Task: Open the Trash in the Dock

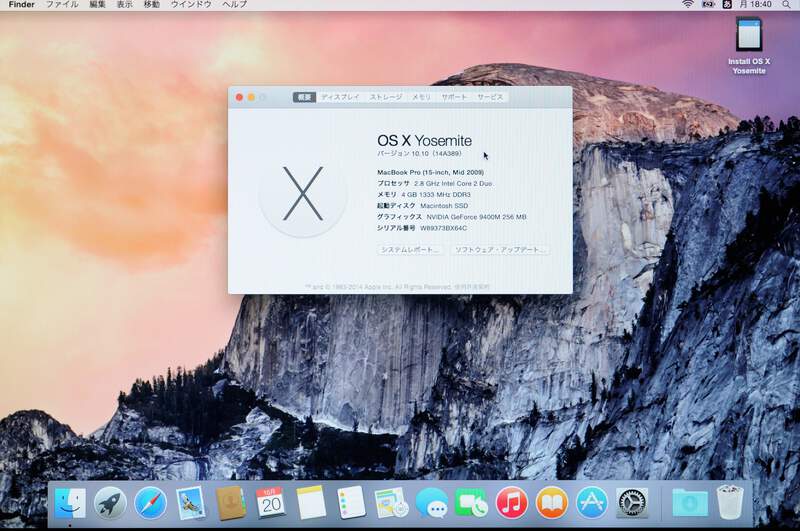Action: click(730, 503)
